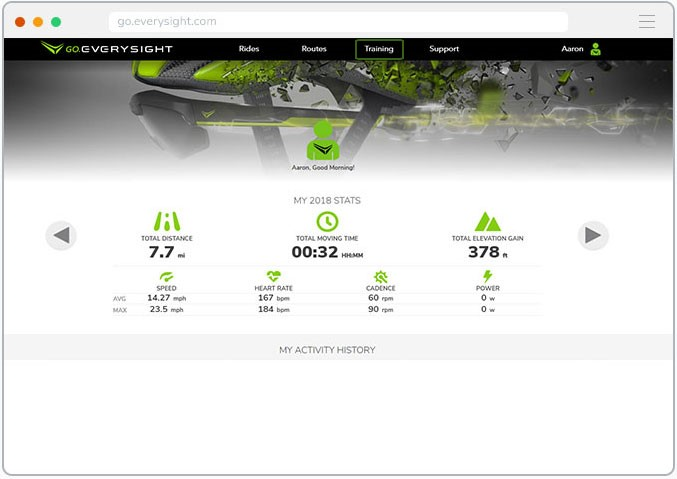Click the orange minimize window button
The height and width of the screenshot is (479, 677).
point(38,22)
